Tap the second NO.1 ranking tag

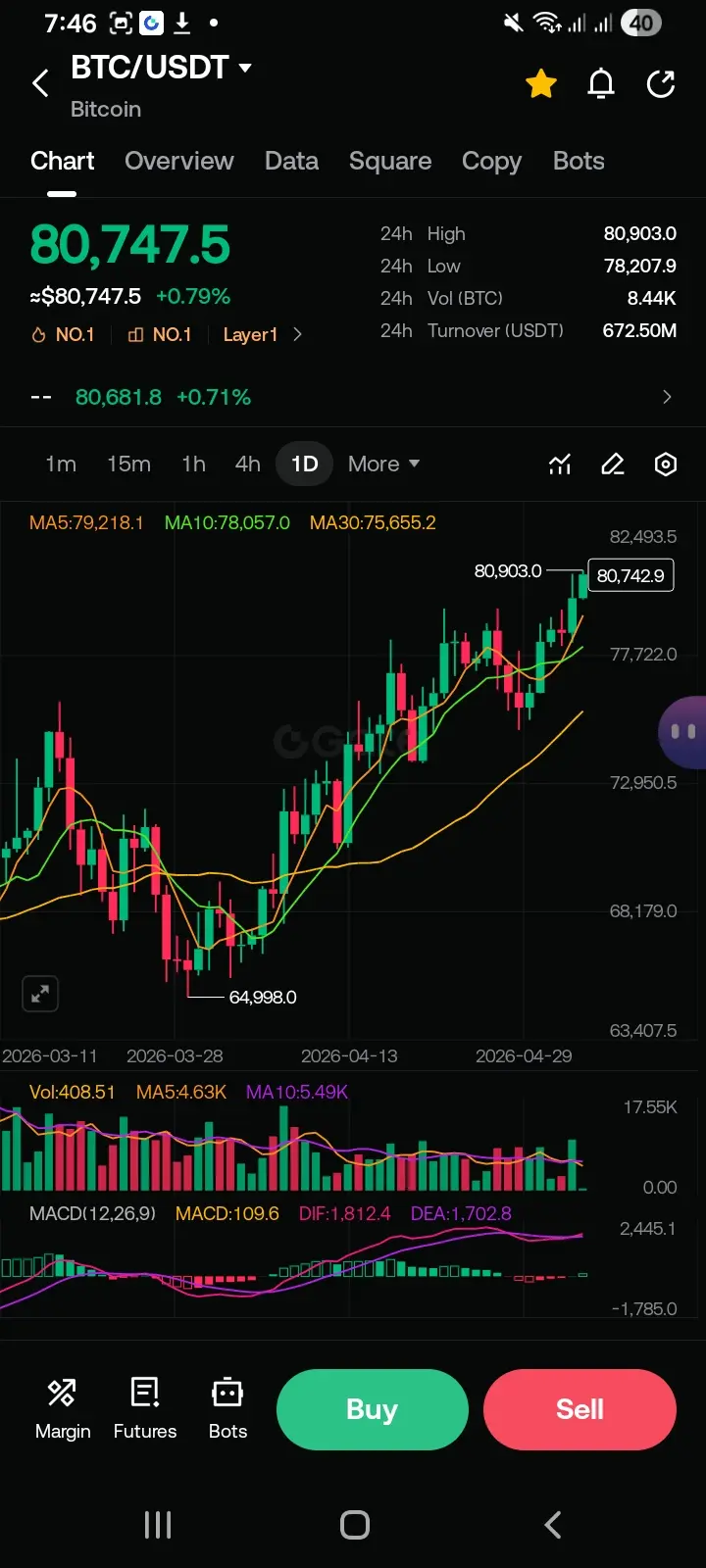point(160,335)
